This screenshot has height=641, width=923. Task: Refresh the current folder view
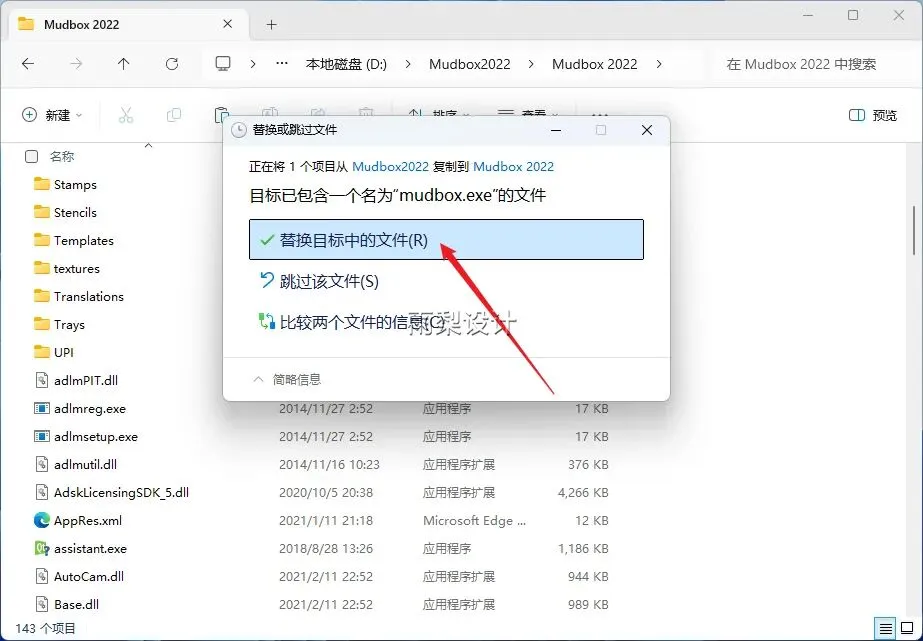coord(172,64)
